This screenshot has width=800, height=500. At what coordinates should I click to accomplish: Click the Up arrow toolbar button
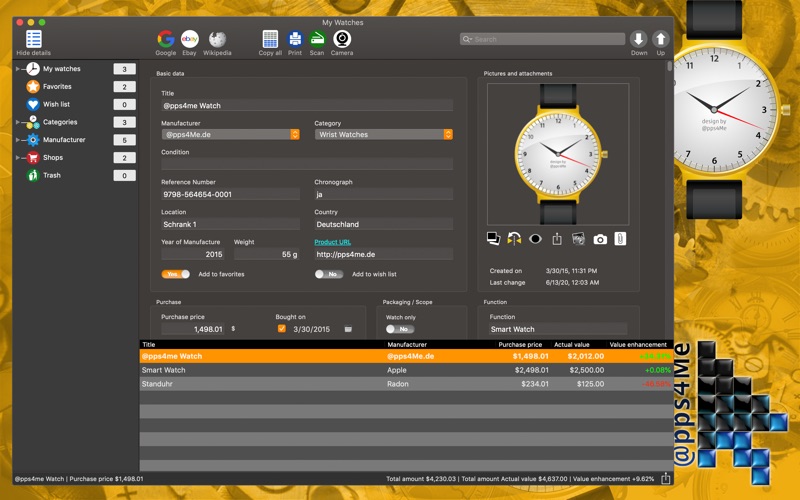tap(661, 39)
